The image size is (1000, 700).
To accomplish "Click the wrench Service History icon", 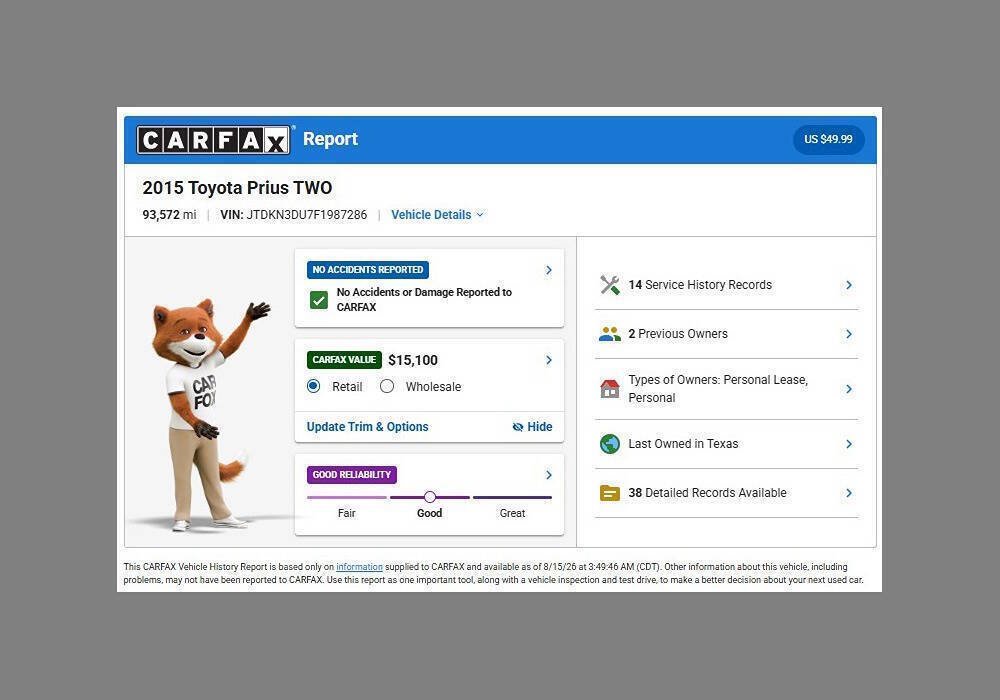I will point(610,285).
